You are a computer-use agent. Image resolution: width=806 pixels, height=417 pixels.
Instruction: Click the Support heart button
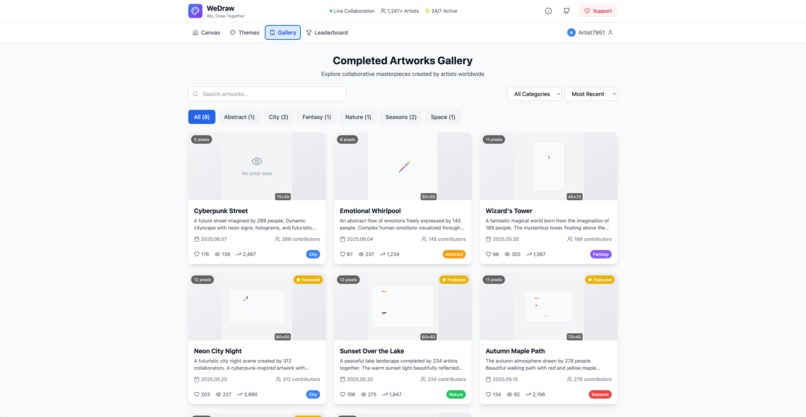point(598,11)
